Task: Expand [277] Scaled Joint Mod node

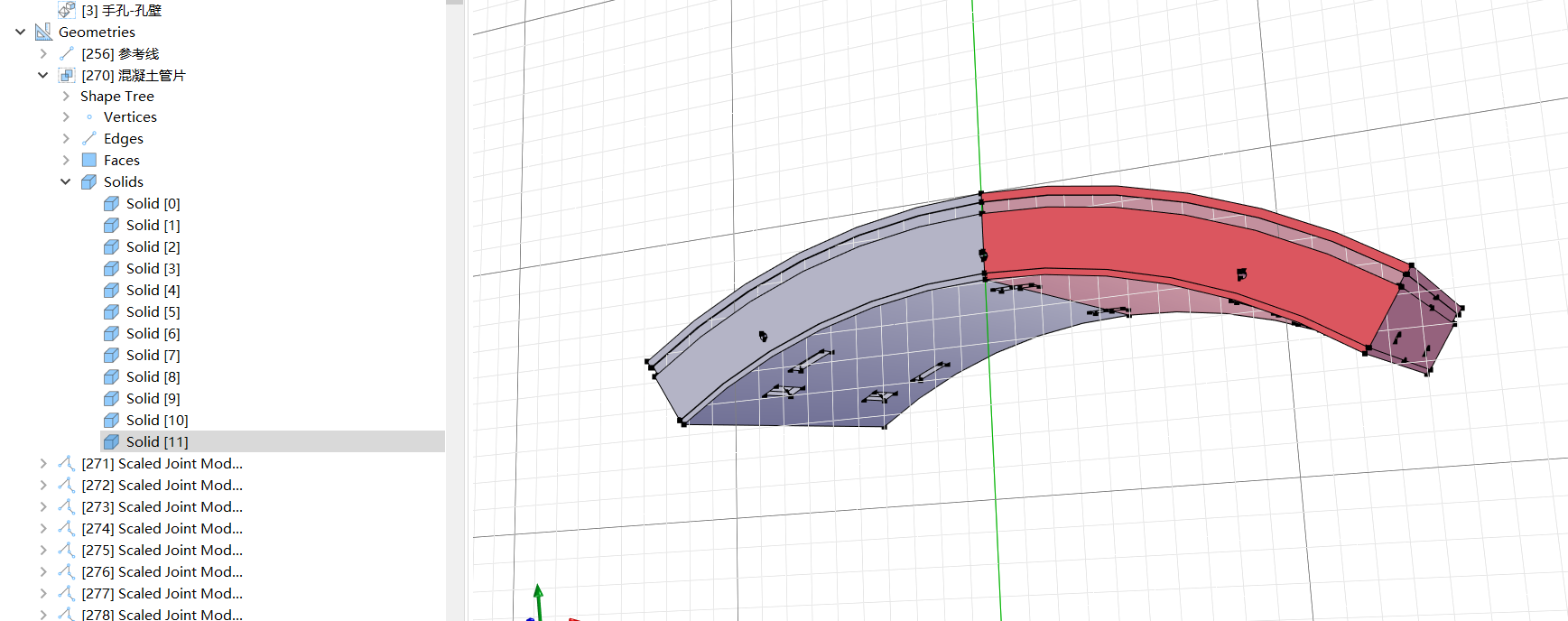Action: (x=43, y=593)
